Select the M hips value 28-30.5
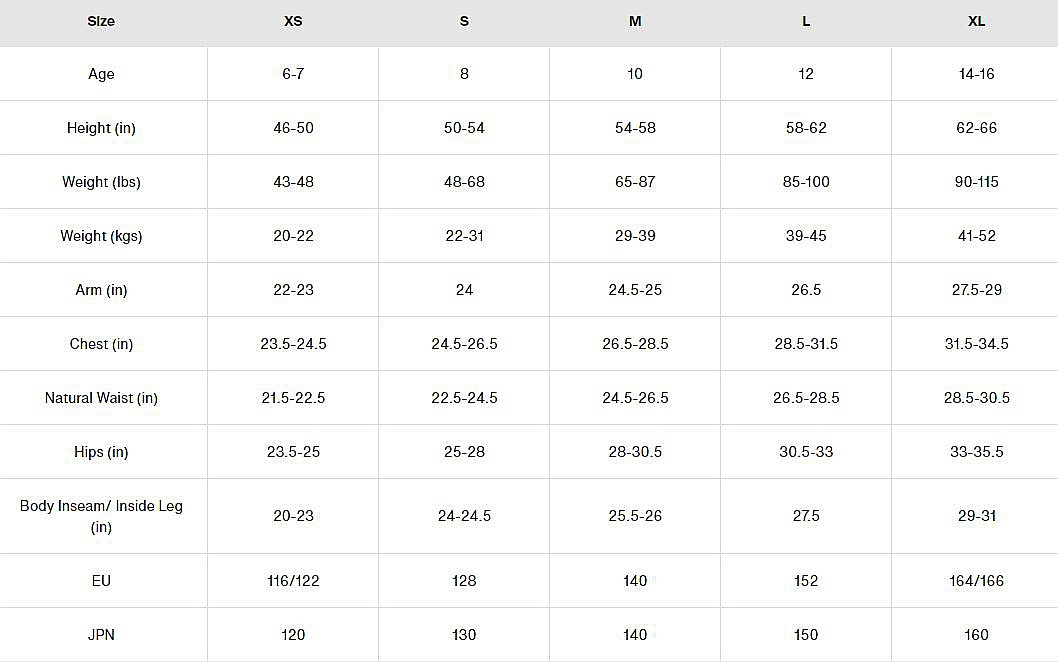Viewport: 1058px width, 662px height. tap(635, 452)
